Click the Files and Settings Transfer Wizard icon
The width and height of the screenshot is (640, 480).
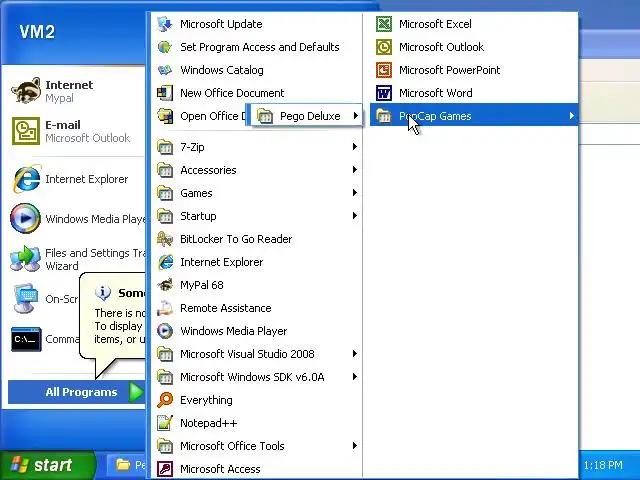pyautogui.click(x=26, y=259)
